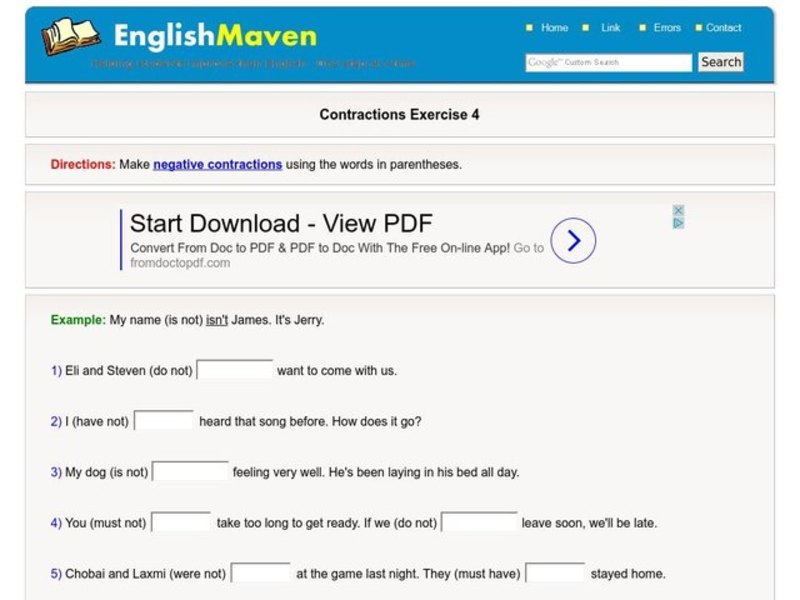The image size is (800, 600).
Task: Click the yellow square bullet beside Errors
Action: coord(645,28)
